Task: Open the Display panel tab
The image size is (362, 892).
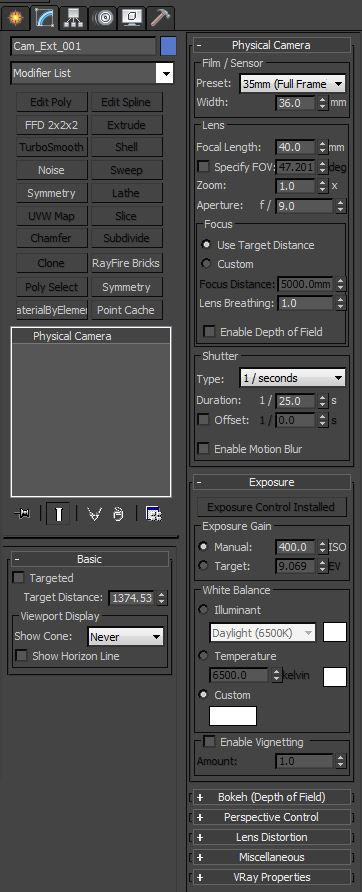Action: pyautogui.click(x=132, y=18)
